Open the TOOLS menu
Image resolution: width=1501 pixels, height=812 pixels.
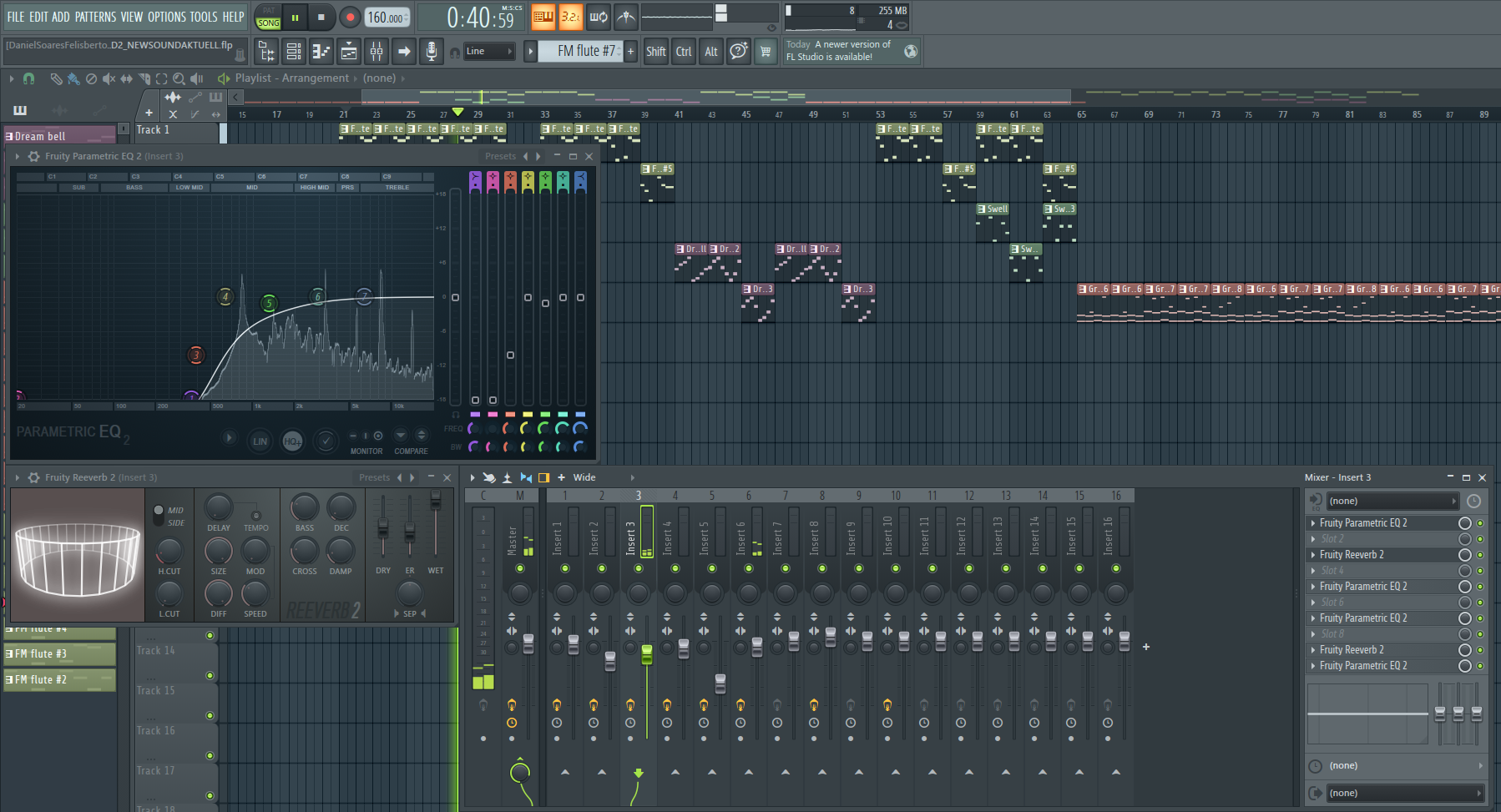click(x=204, y=17)
